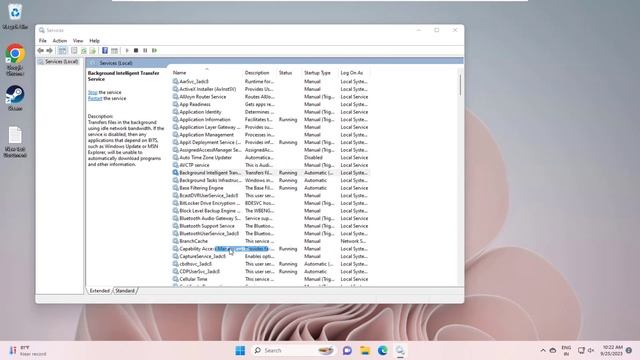Open the View menu
This screenshot has width=640, height=360.
[78, 41]
